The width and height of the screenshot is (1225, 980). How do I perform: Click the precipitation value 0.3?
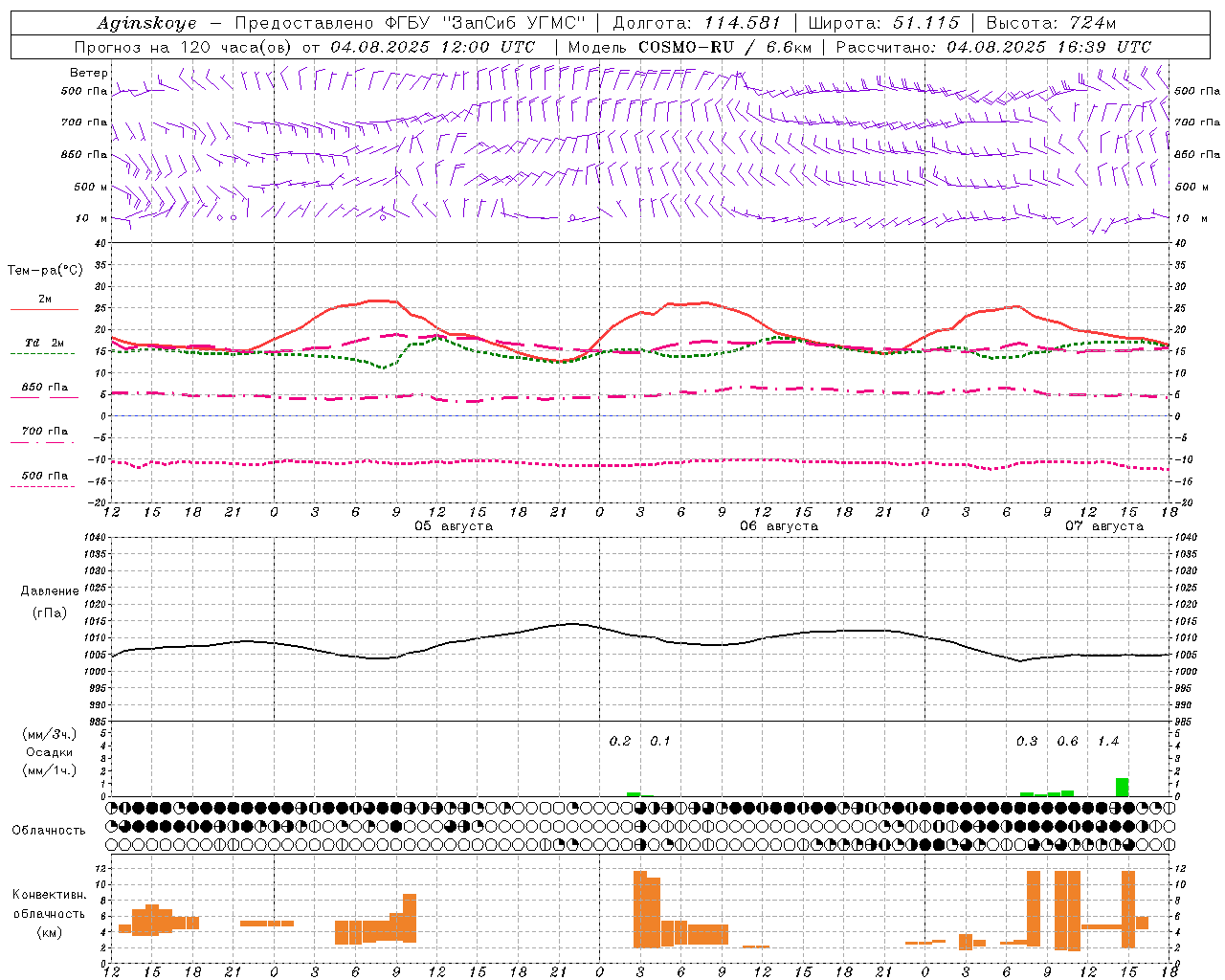click(1027, 742)
